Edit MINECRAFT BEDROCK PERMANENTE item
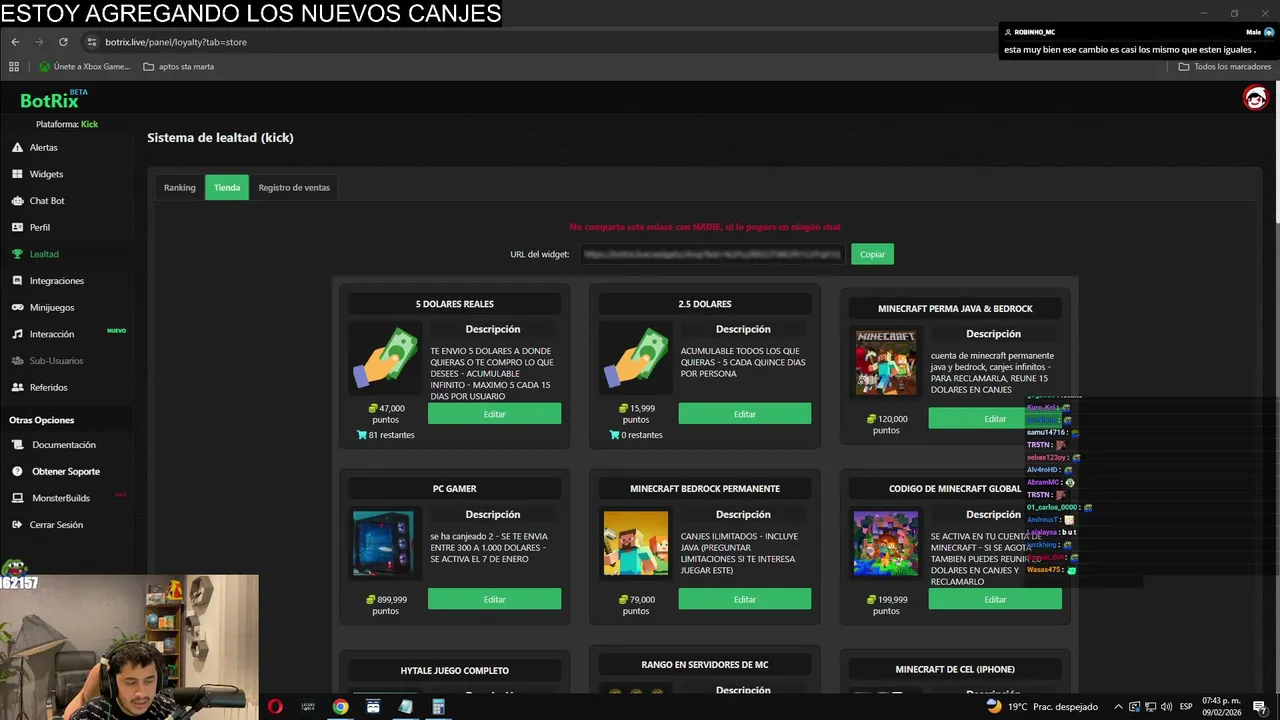This screenshot has width=1280, height=720. click(x=744, y=599)
